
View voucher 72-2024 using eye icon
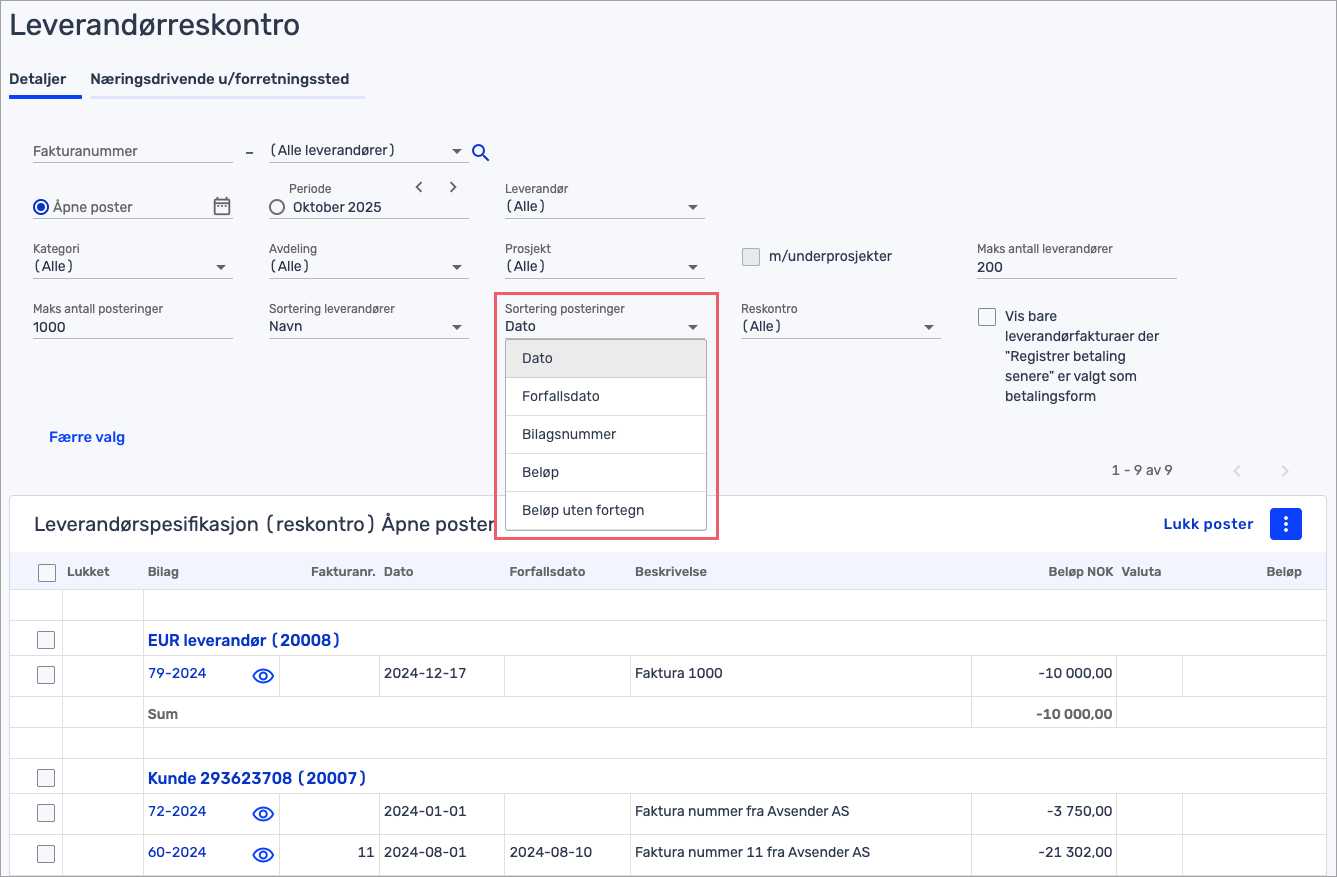point(263,814)
